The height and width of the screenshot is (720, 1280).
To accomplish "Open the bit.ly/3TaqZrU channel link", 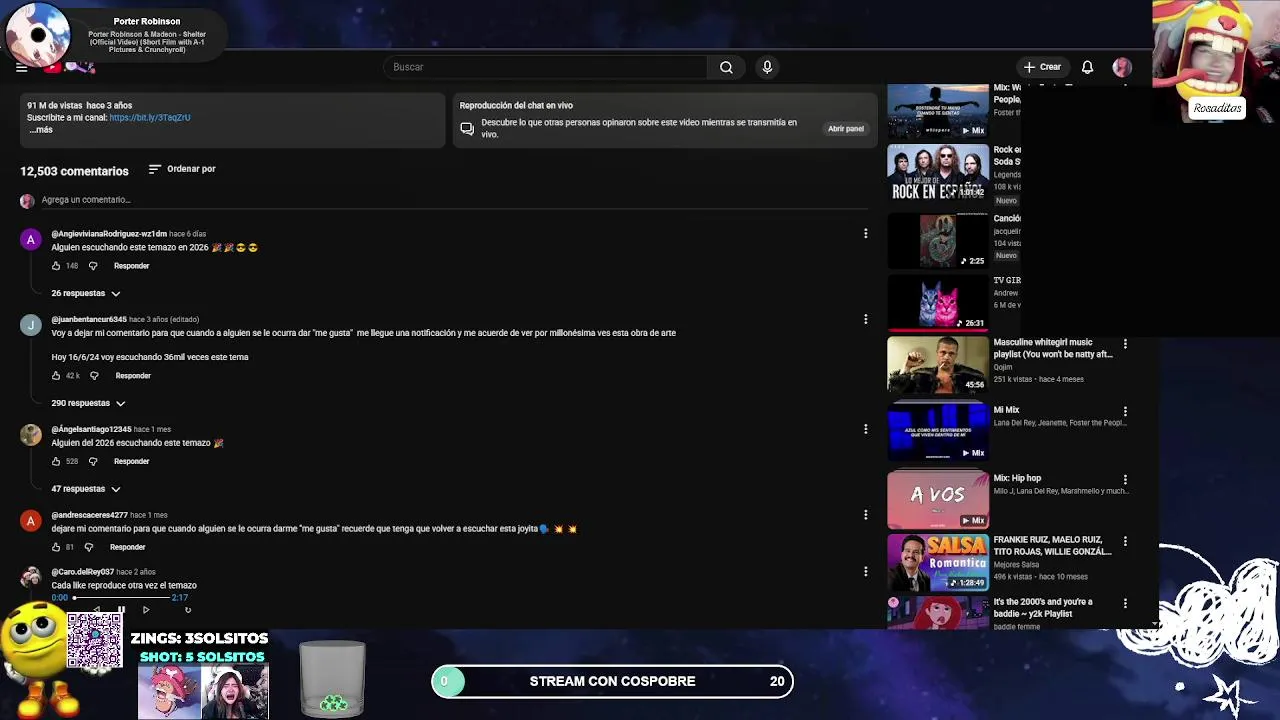I will click(x=150, y=118).
